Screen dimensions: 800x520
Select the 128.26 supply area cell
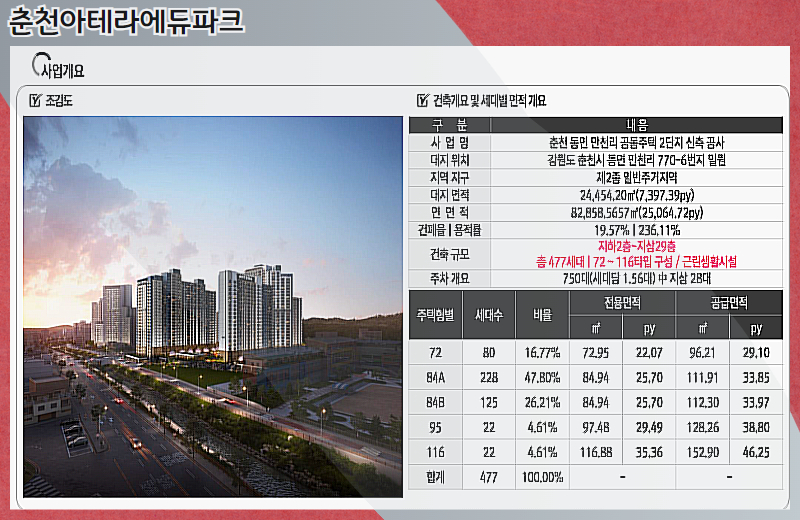(703, 427)
